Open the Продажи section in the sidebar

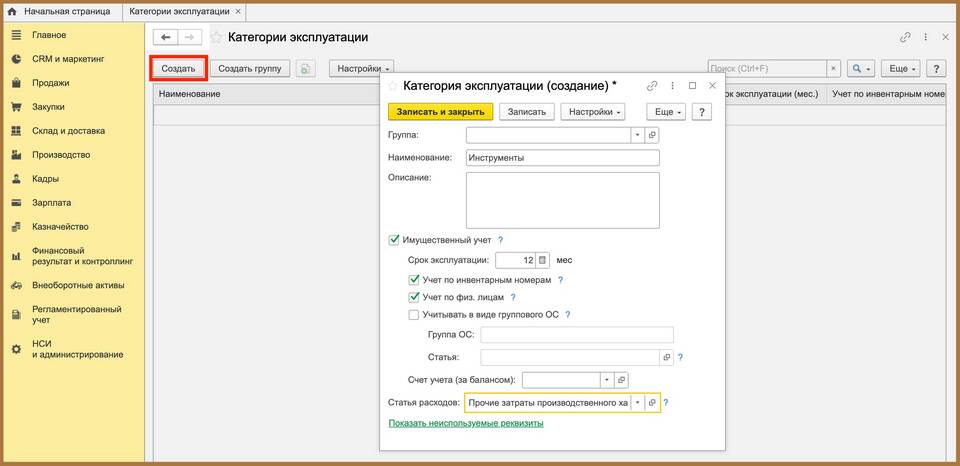[x=50, y=83]
